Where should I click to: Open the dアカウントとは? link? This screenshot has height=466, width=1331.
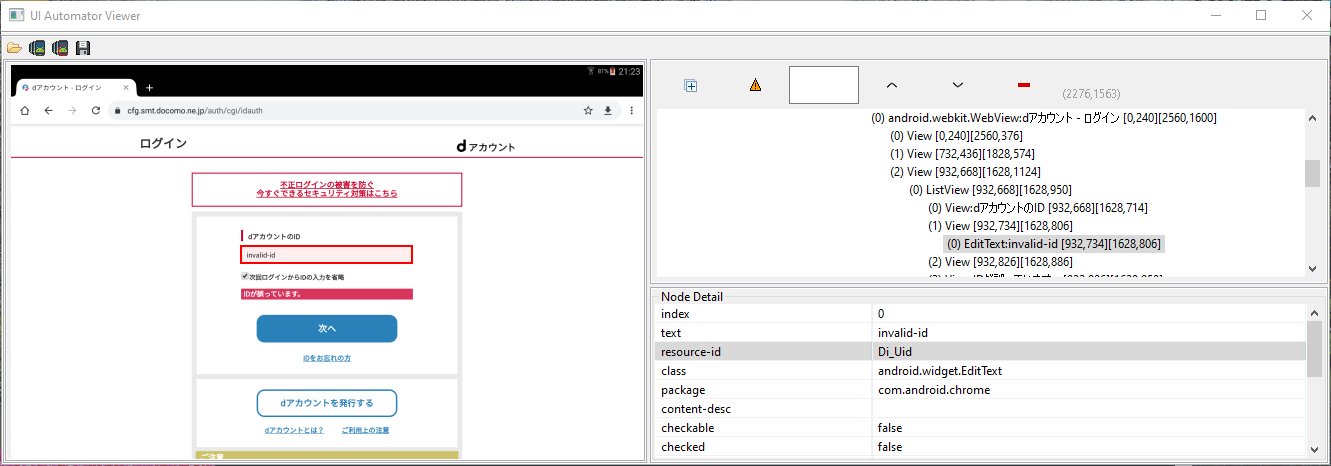tap(294, 430)
